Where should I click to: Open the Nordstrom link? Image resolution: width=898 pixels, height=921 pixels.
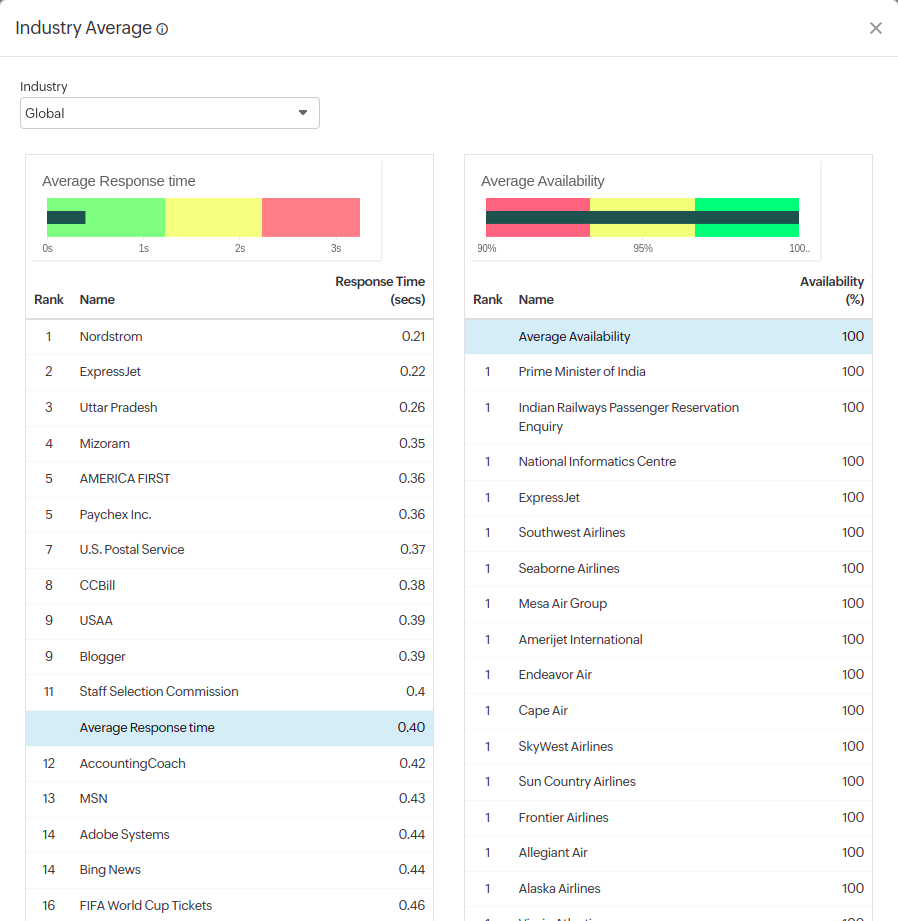[110, 336]
